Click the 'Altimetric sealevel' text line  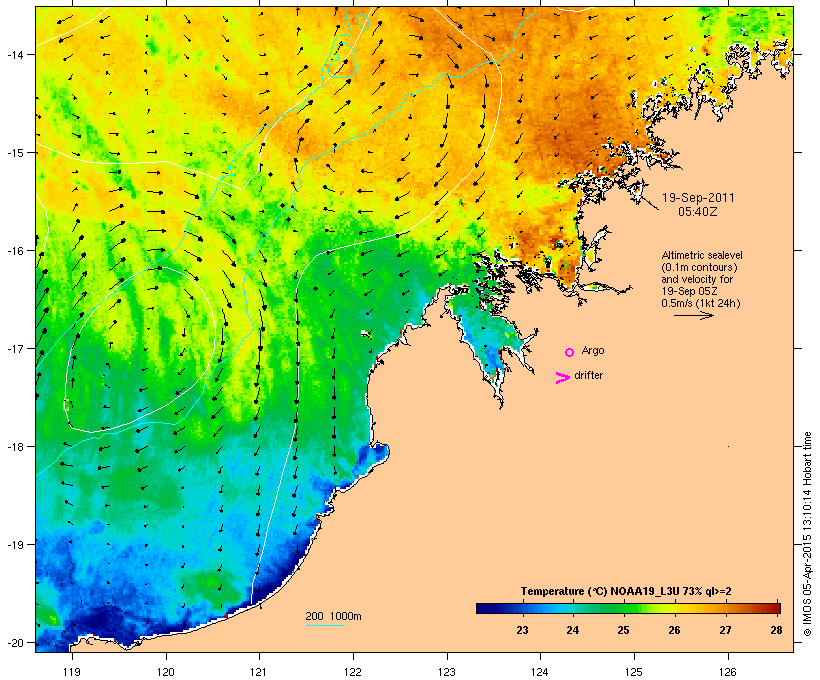(702, 255)
